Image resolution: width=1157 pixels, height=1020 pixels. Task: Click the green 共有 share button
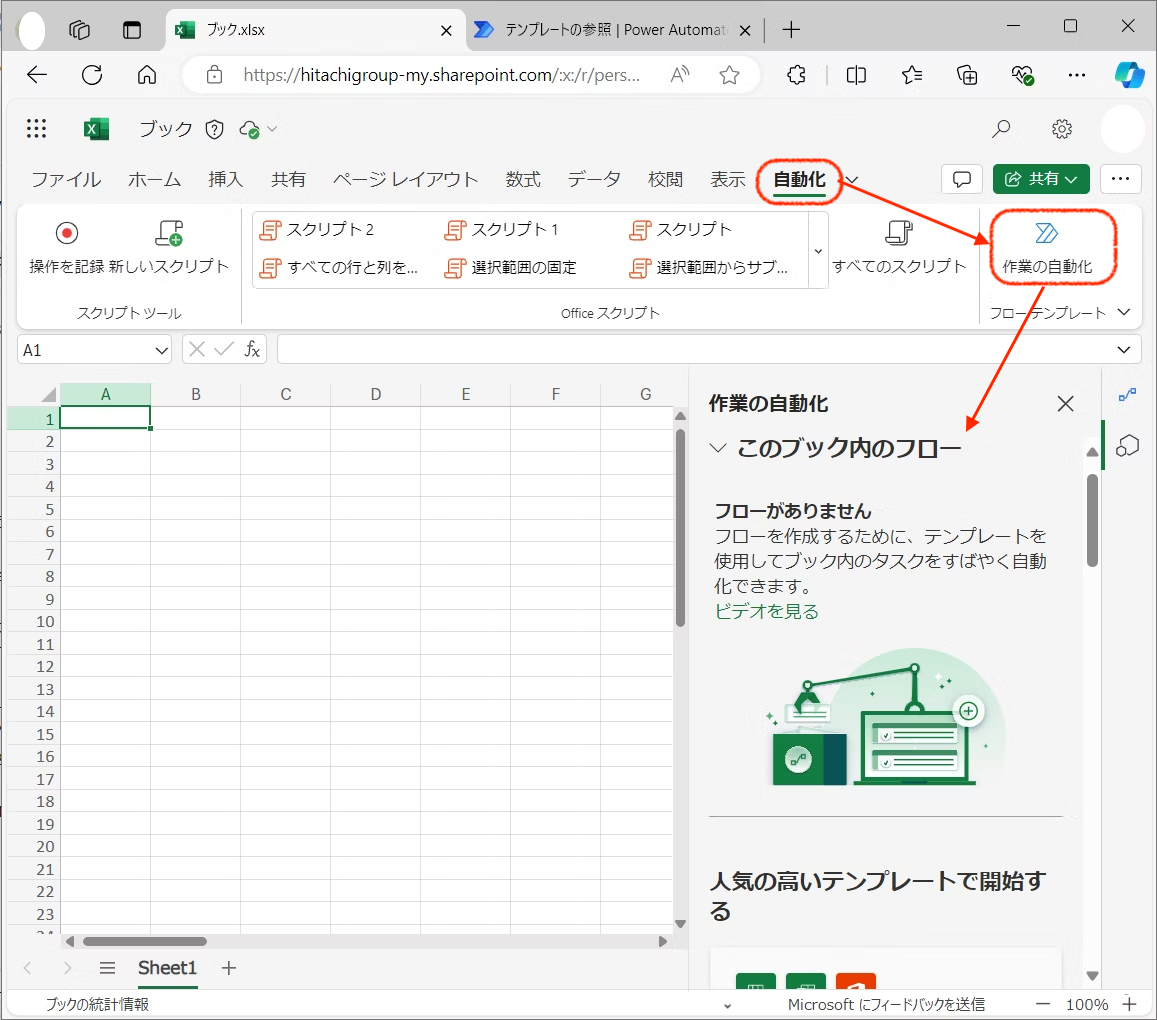point(1040,179)
